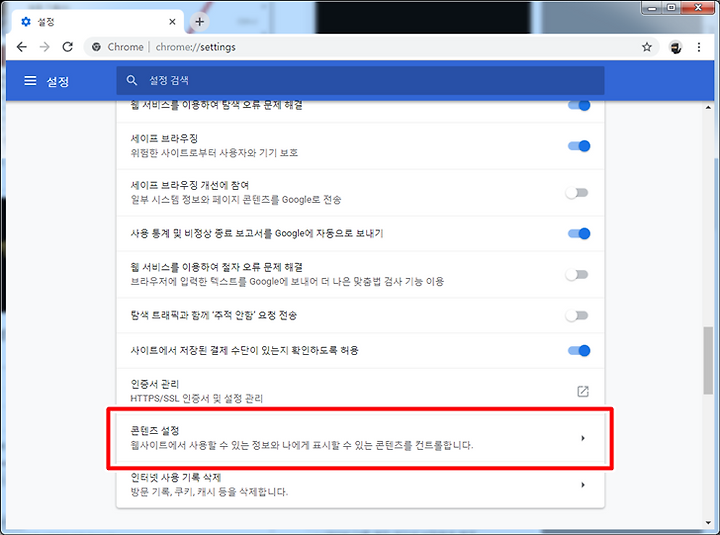Enable 맞춤법 오류 문제 해결 web service switch
720x535 pixels.
pos(577,275)
